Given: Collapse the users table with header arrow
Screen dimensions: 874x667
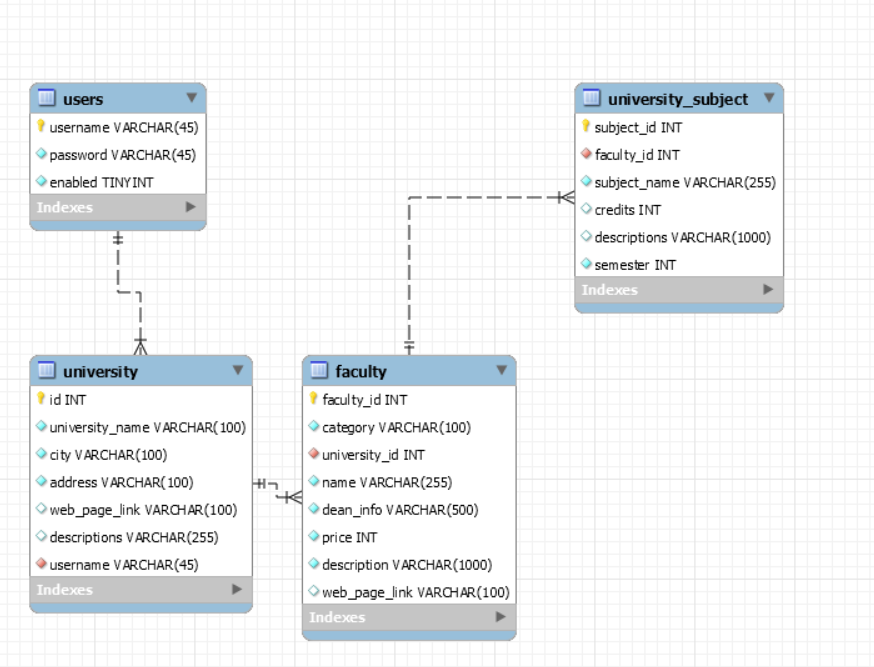Looking at the screenshot, I should pos(191,98).
